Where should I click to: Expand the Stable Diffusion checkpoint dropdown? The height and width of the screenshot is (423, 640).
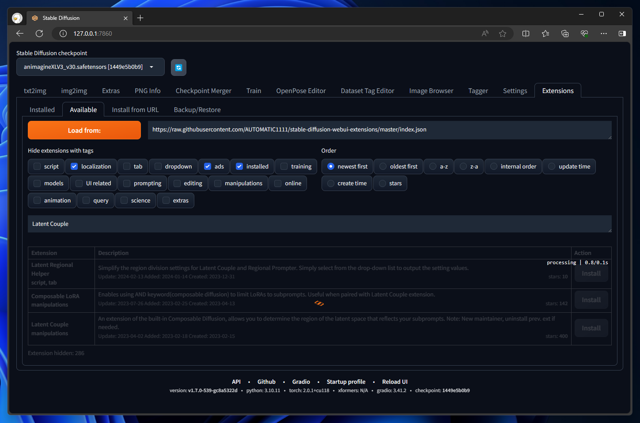click(x=90, y=67)
